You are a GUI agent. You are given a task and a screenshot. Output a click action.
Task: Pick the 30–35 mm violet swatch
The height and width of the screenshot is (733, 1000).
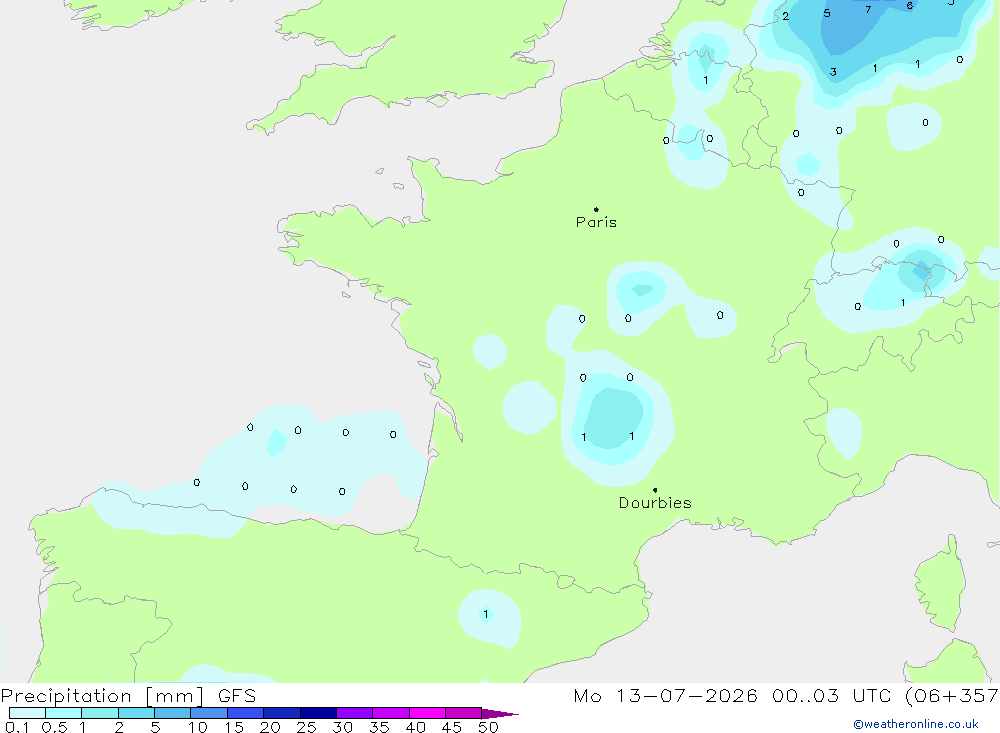(355, 713)
